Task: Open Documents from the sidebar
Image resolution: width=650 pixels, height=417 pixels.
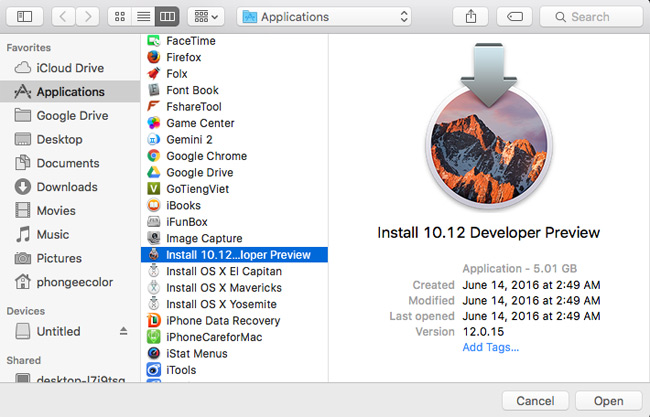Action: [x=70, y=163]
